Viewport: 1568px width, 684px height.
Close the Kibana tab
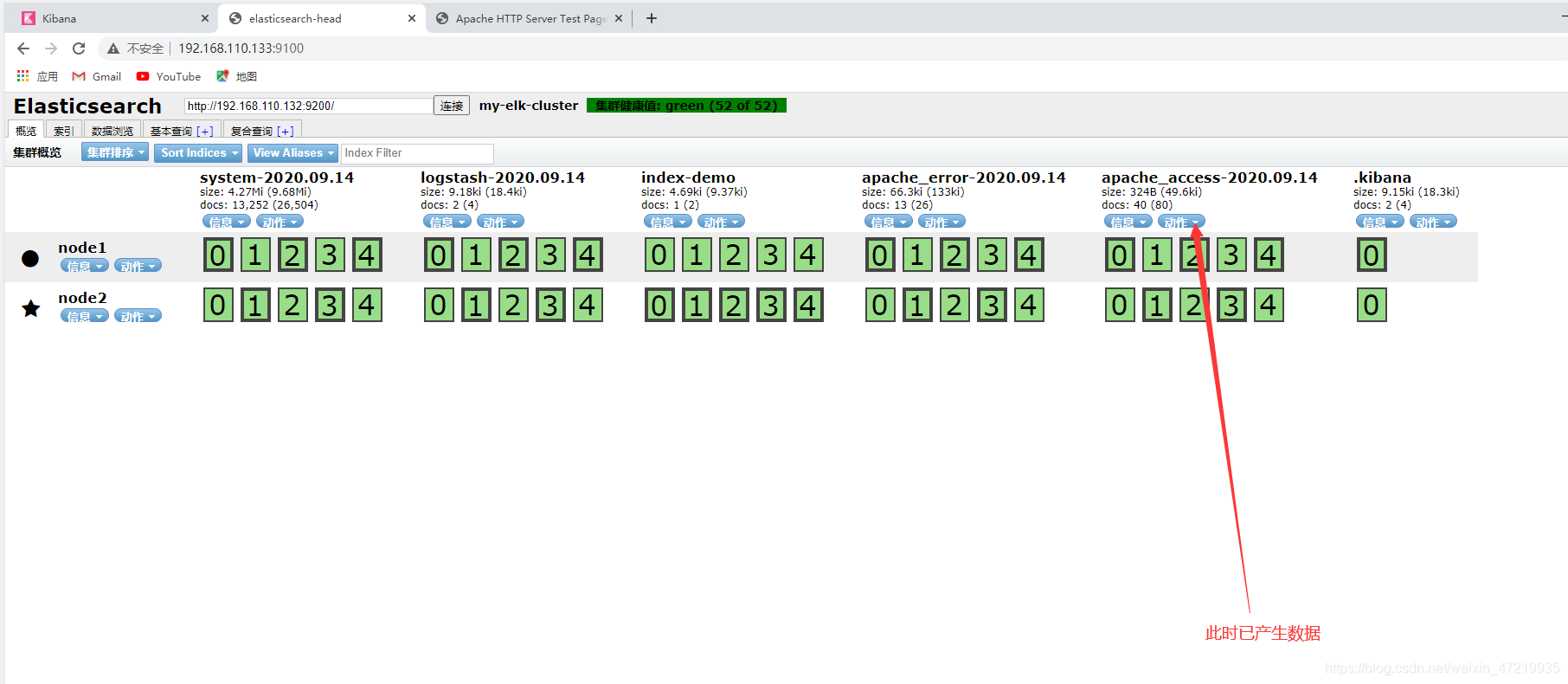[205, 18]
